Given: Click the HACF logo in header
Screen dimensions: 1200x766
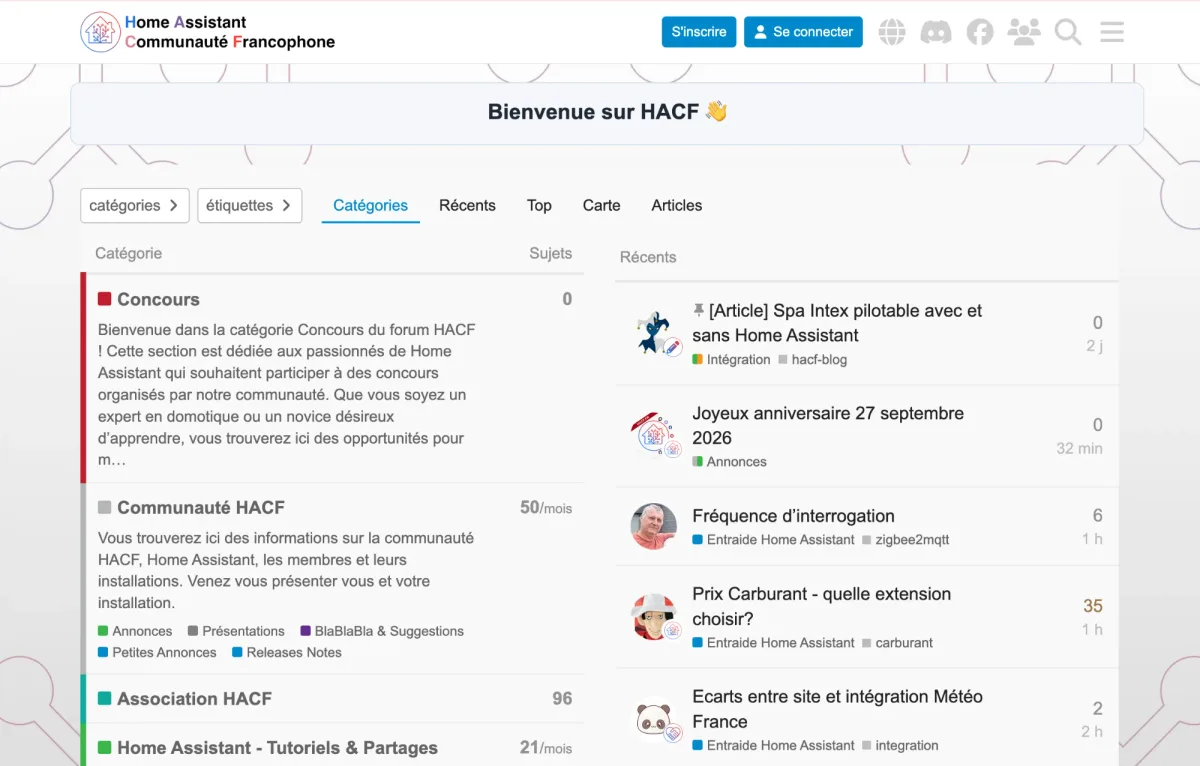Looking at the screenshot, I should click(x=207, y=32).
